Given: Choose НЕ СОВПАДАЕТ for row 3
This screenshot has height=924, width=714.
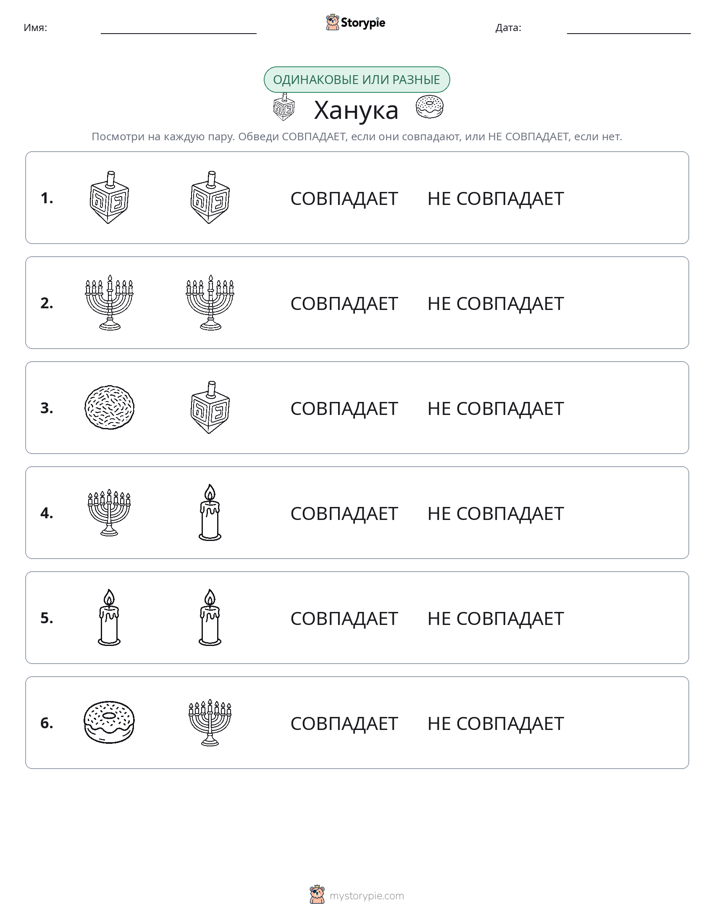Looking at the screenshot, I should [495, 408].
